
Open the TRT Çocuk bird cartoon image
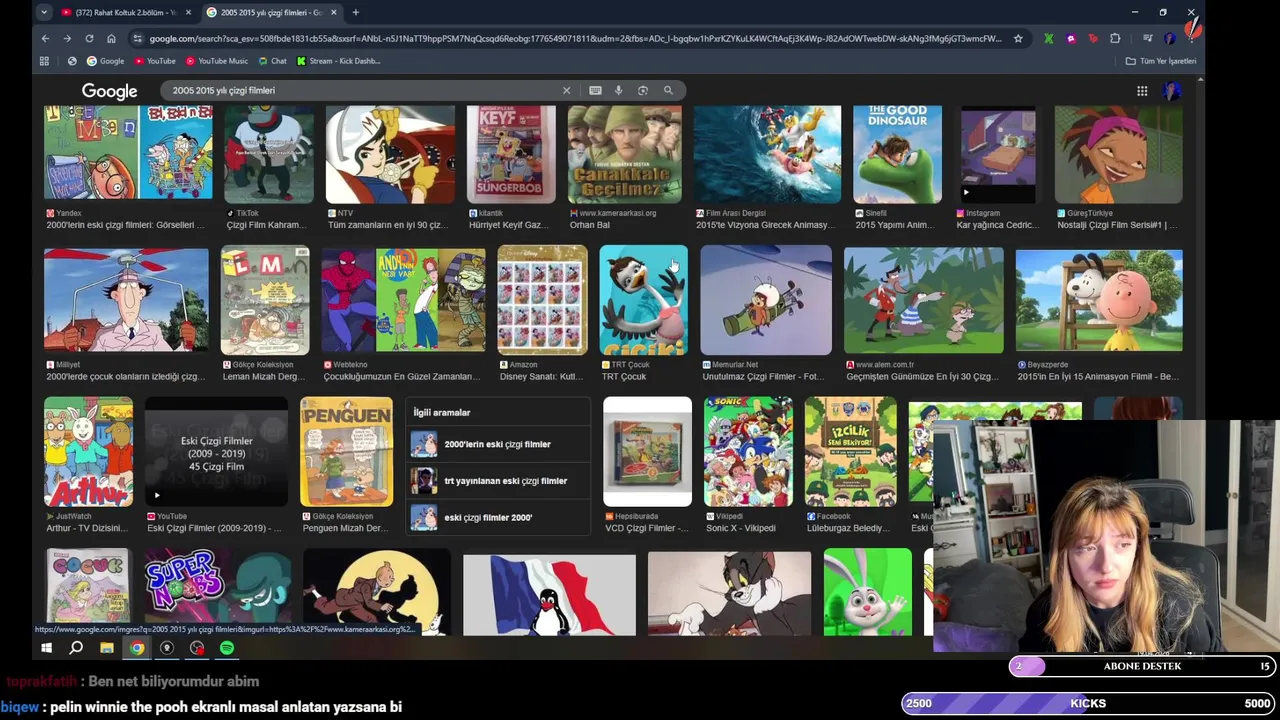point(643,300)
